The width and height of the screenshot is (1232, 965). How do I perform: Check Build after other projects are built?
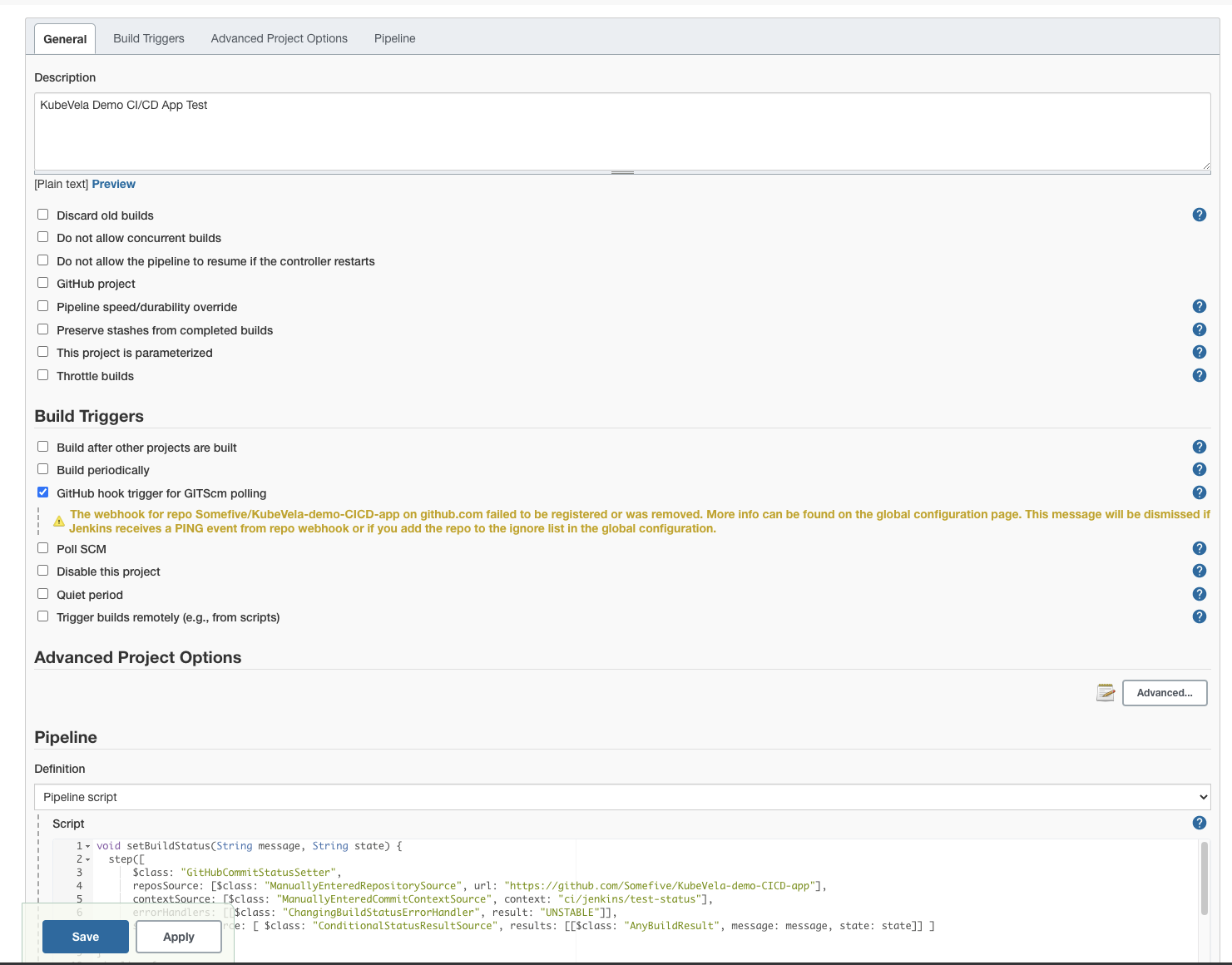43,447
